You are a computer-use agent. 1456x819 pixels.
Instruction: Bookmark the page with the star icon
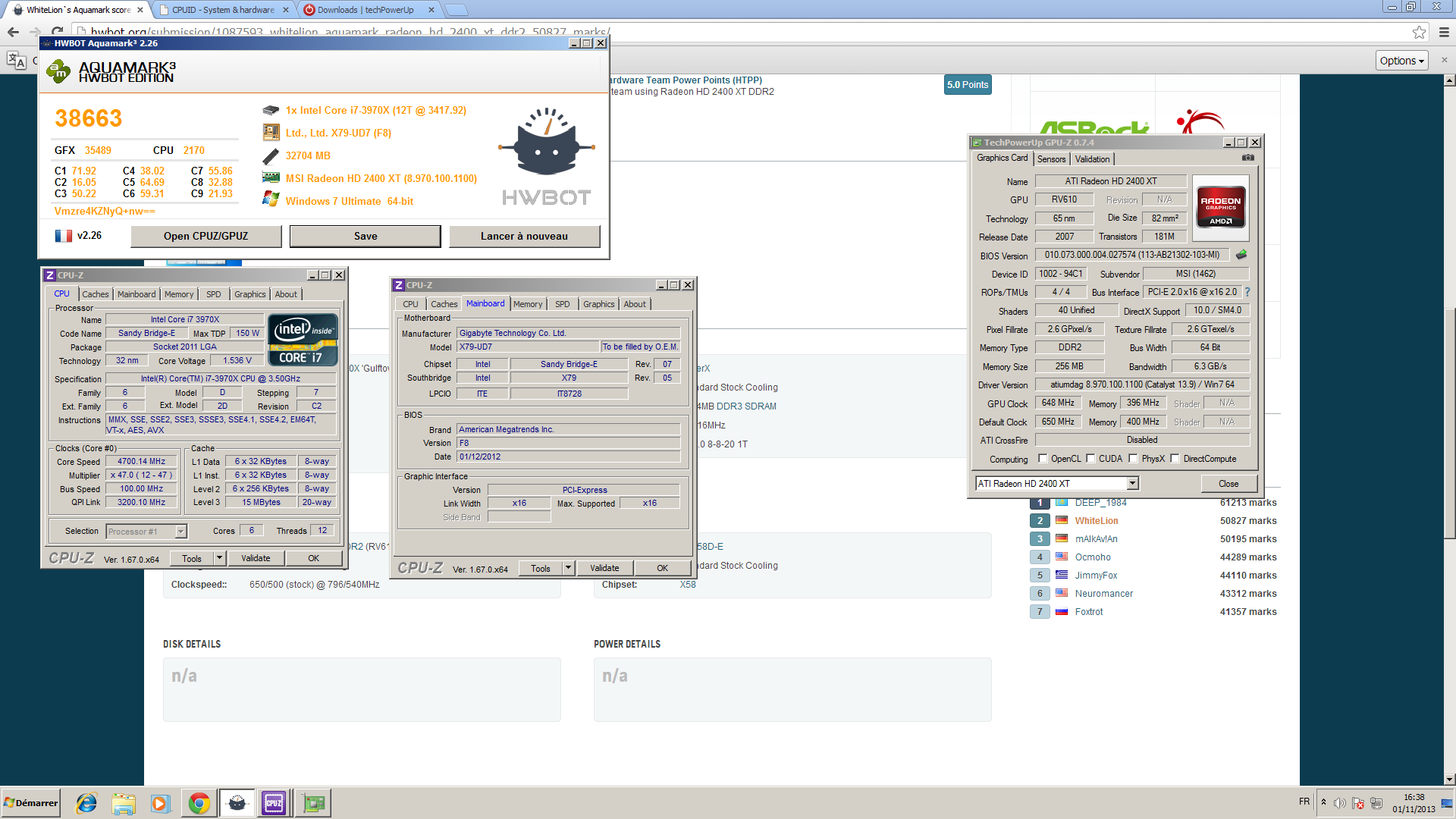pyautogui.click(x=1419, y=32)
